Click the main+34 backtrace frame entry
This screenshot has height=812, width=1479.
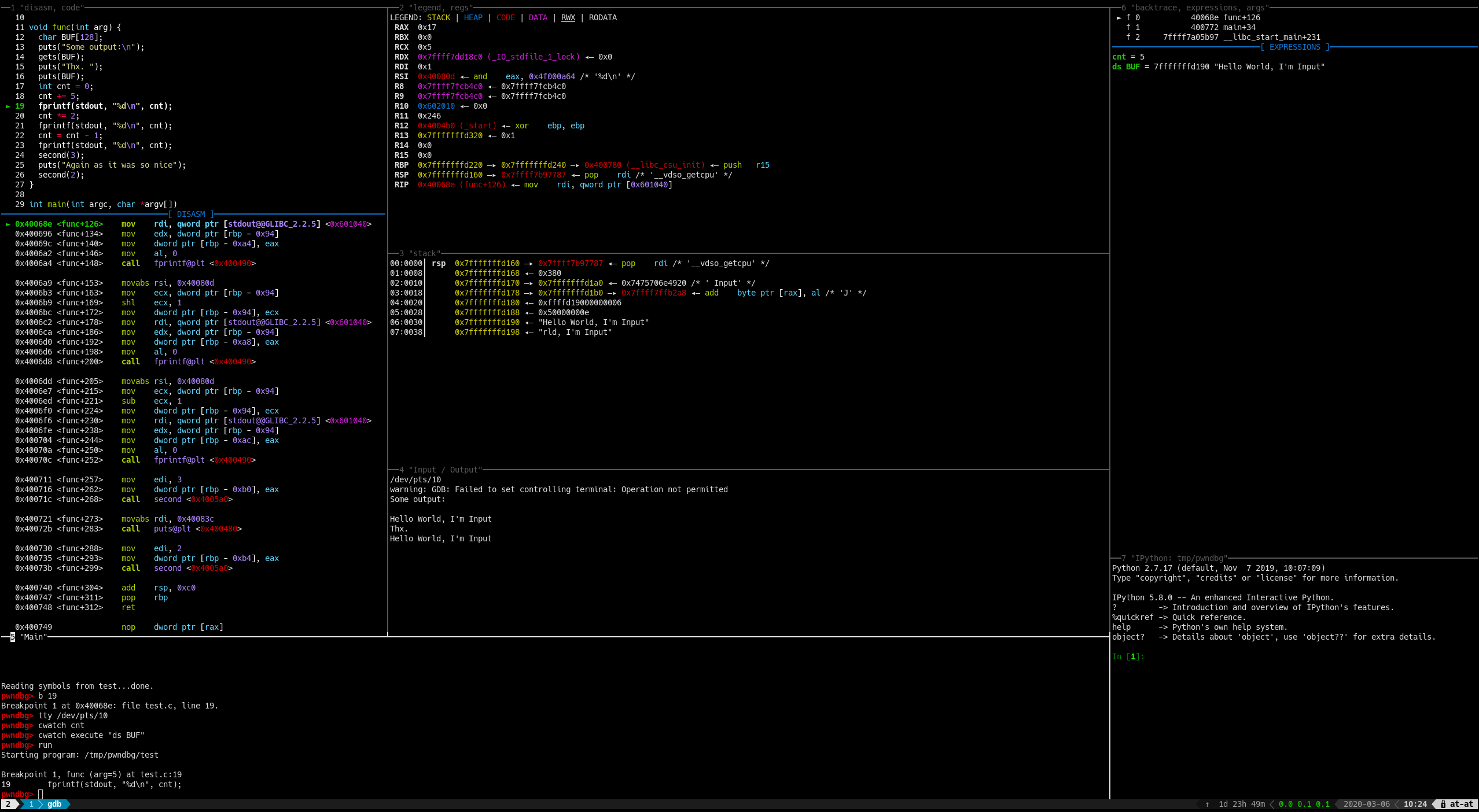pyautogui.click(x=1238, y=28)
